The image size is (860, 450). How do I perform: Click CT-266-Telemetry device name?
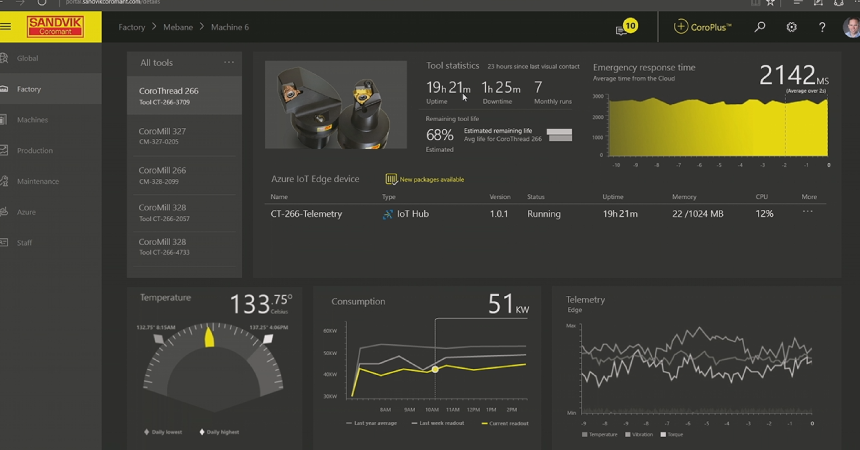(306, 214)
